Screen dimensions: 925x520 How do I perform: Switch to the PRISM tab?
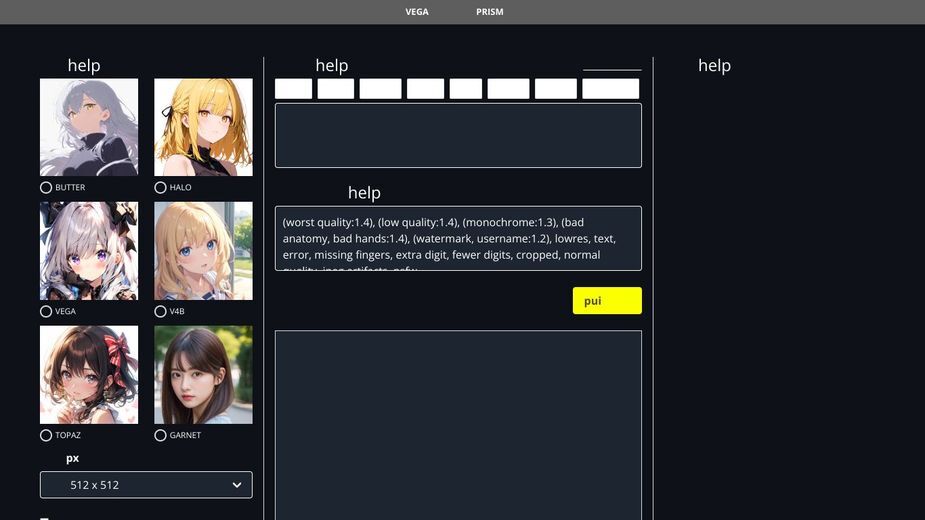[490, 12]
